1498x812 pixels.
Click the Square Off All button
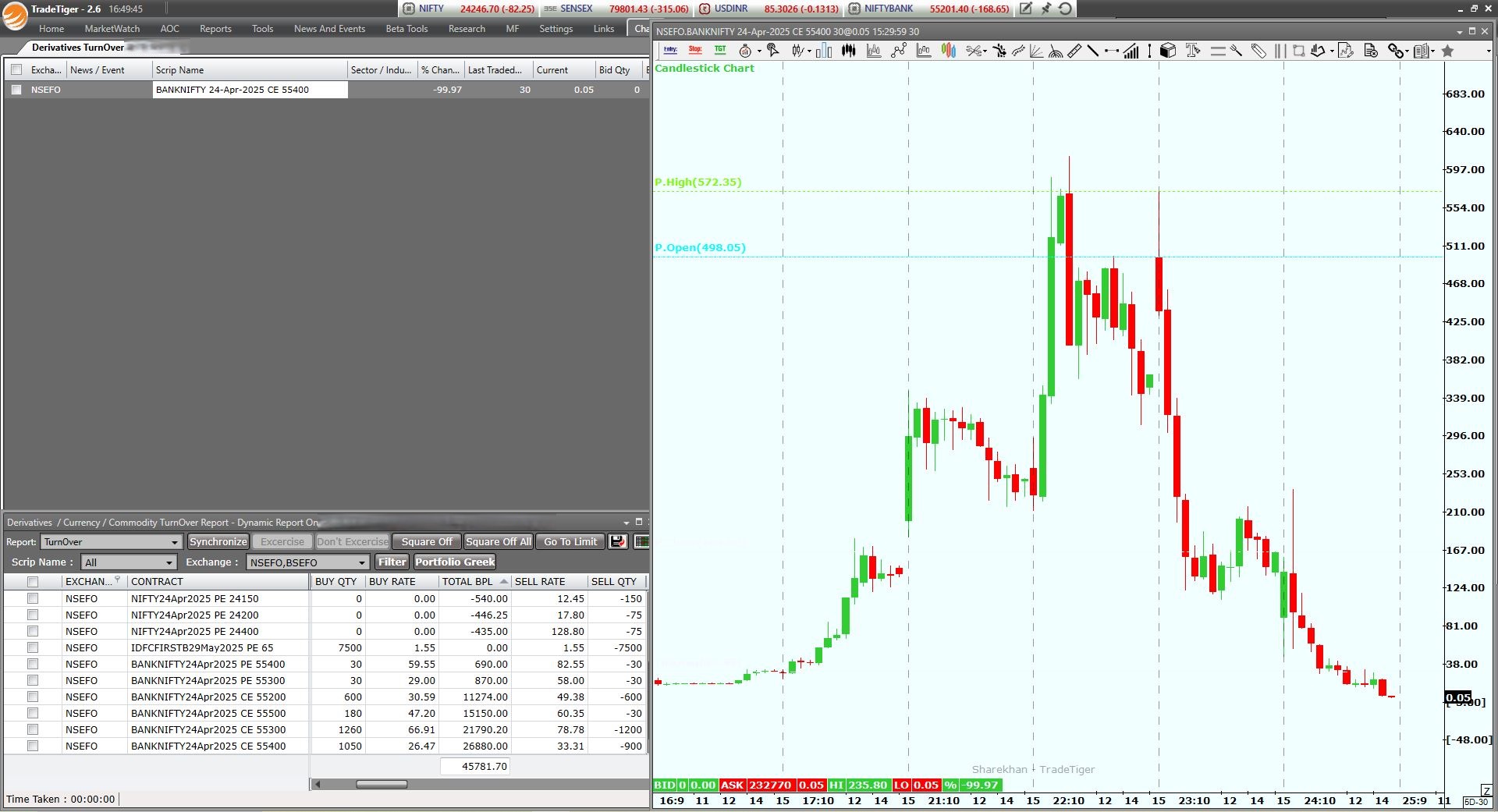pos(498,541)
